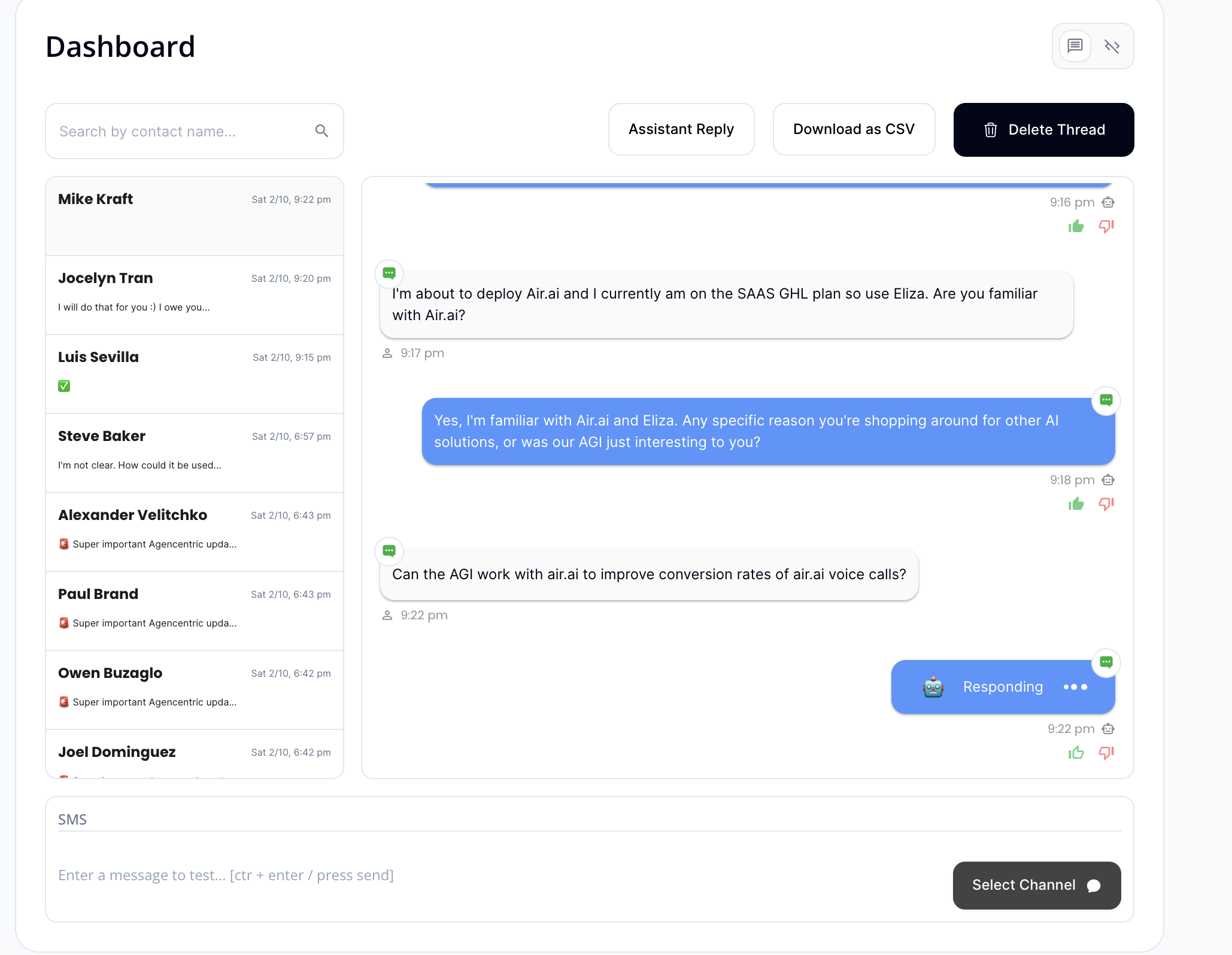
Task: Click the trash icon in Delete Thread button
Action: 991,129
